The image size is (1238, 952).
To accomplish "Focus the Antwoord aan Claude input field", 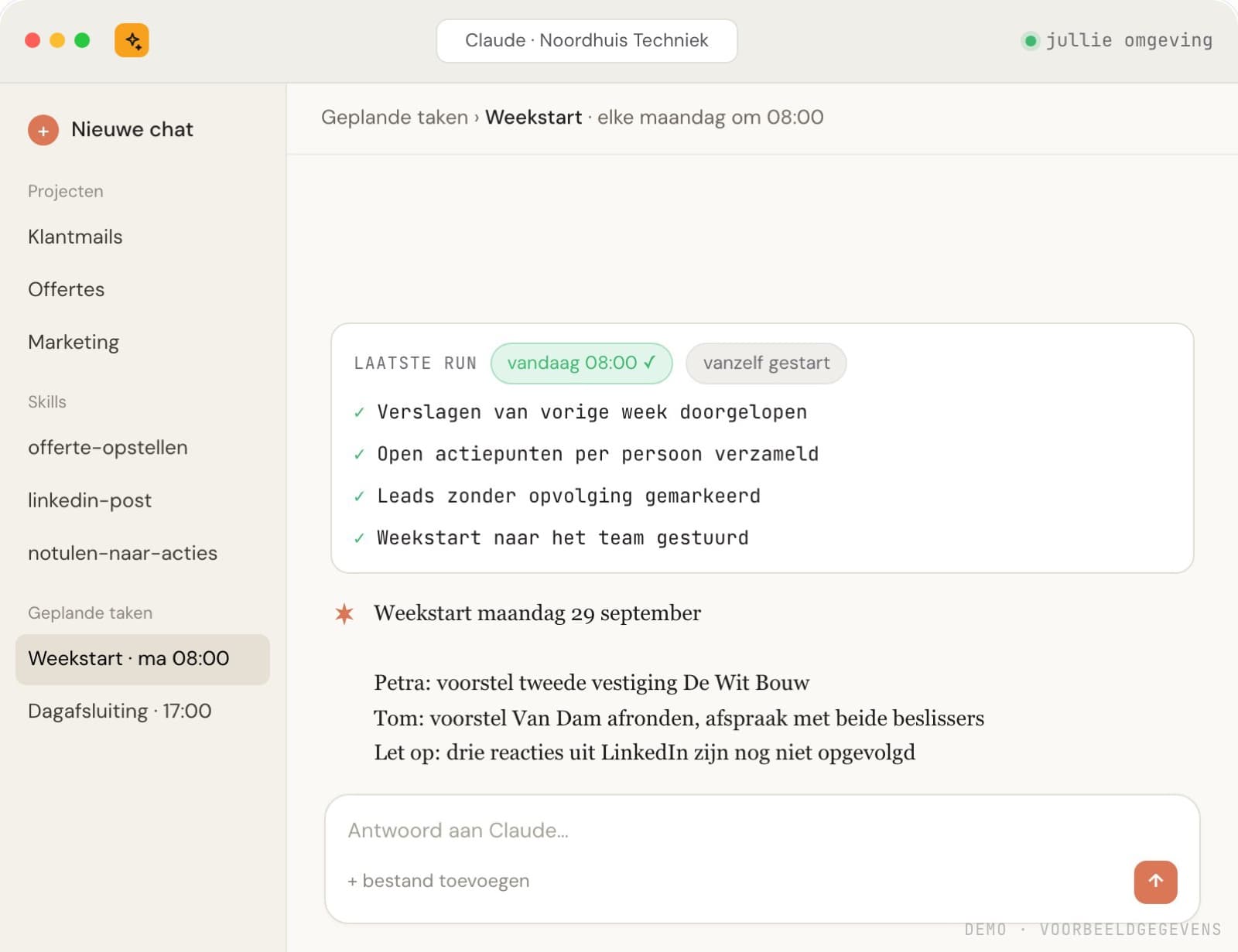I will 762,831.
